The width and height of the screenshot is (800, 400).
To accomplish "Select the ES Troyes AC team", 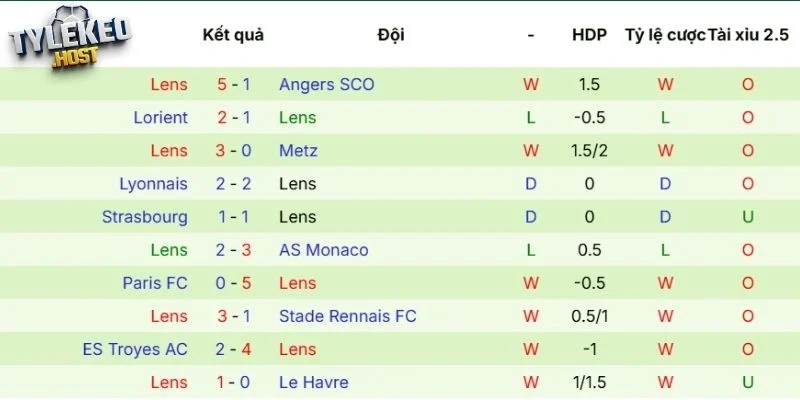I will pos(135,349).
